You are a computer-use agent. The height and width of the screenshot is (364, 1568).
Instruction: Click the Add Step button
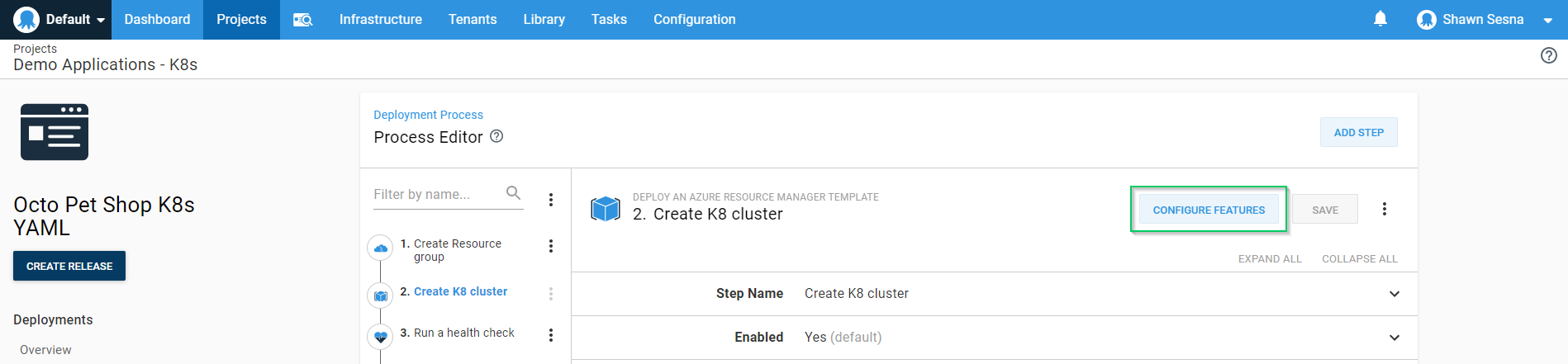point(1358,132)
